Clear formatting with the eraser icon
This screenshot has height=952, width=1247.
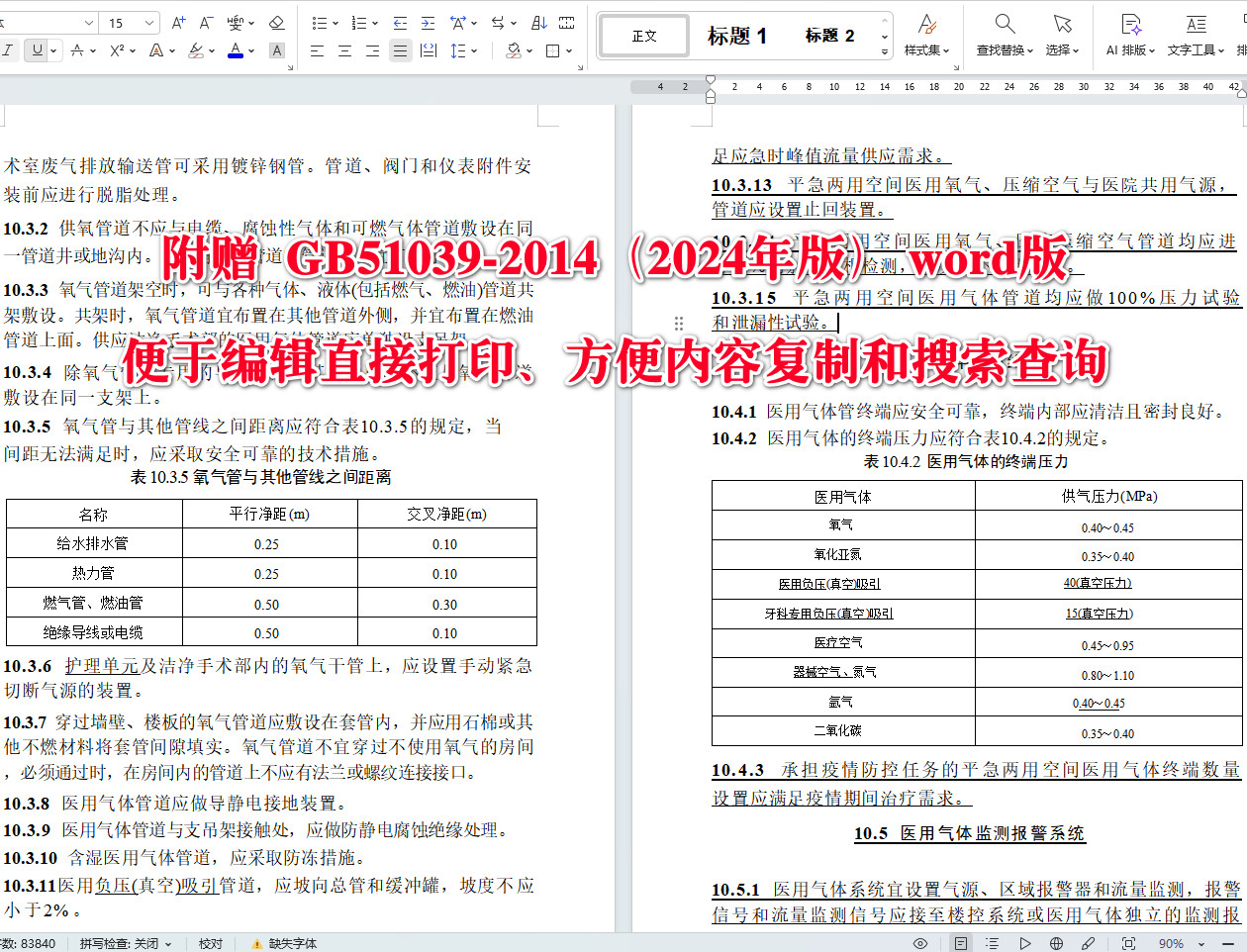click(x=277, y=23)
